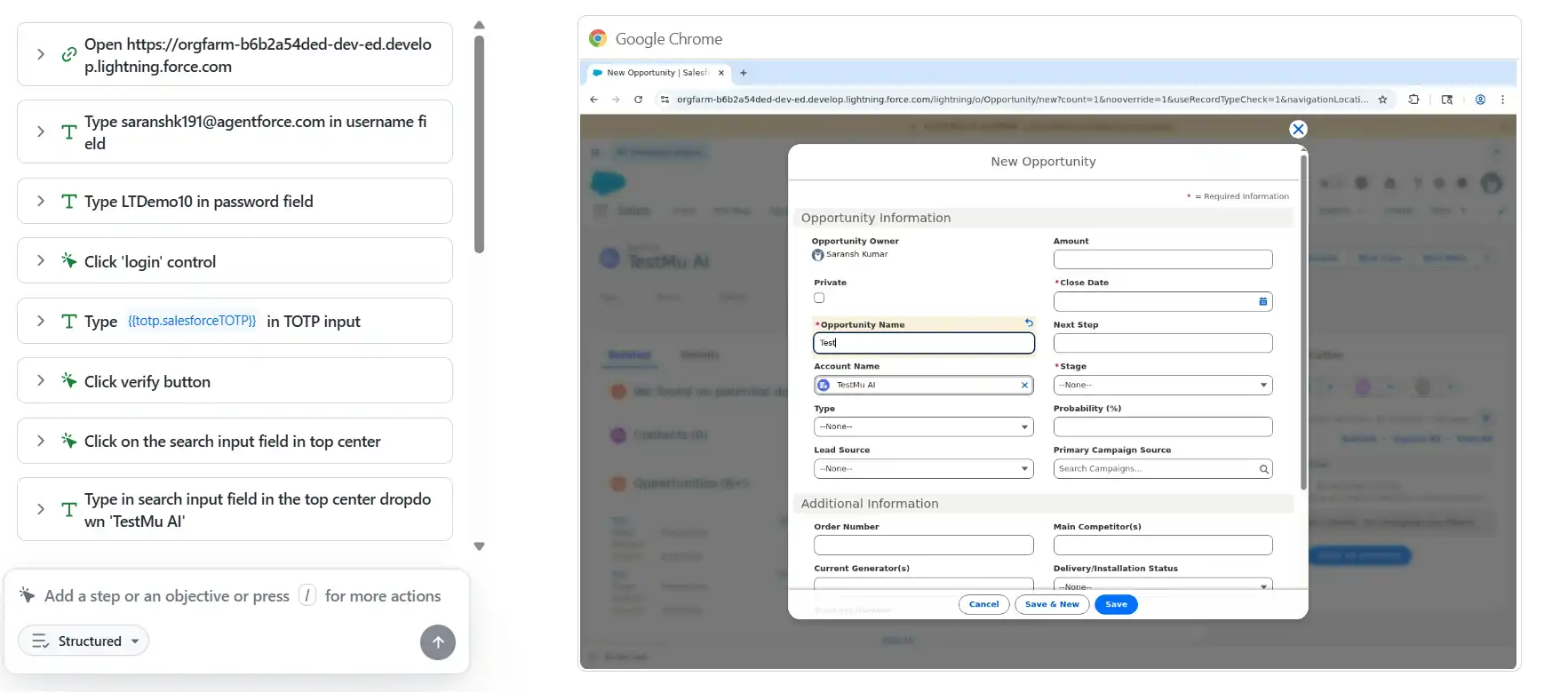
Task: Expand the 'Click on the search input field' step
Action: tap(41, 441)
